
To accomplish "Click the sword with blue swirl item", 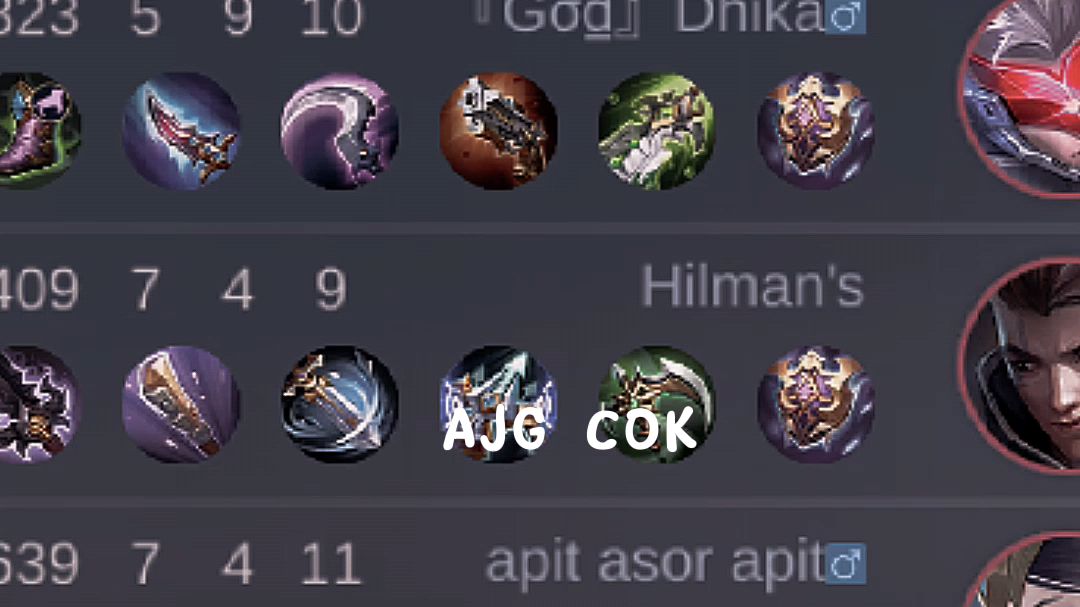I will pos(340,404).
